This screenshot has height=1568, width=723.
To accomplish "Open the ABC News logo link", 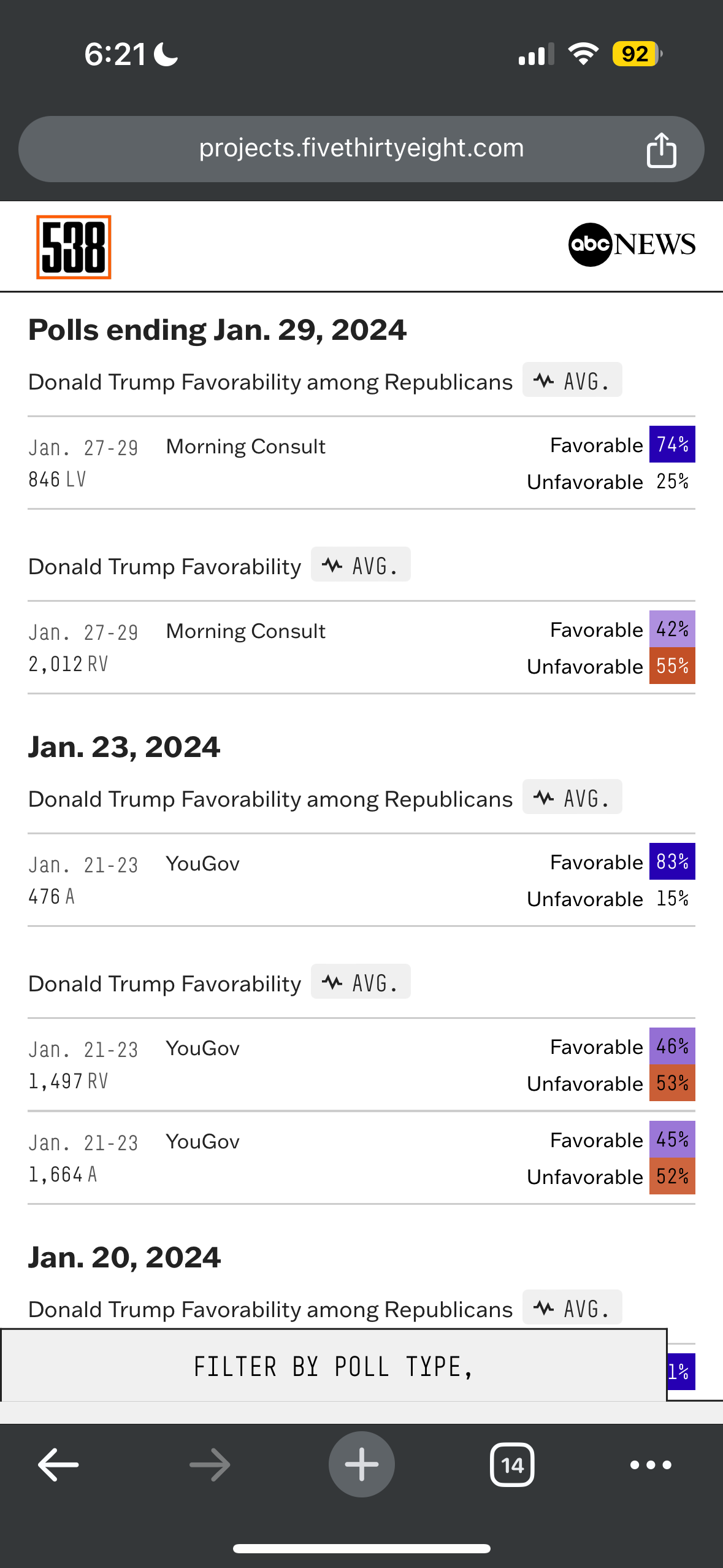I will pyautogui.click(x=632, y=245).
